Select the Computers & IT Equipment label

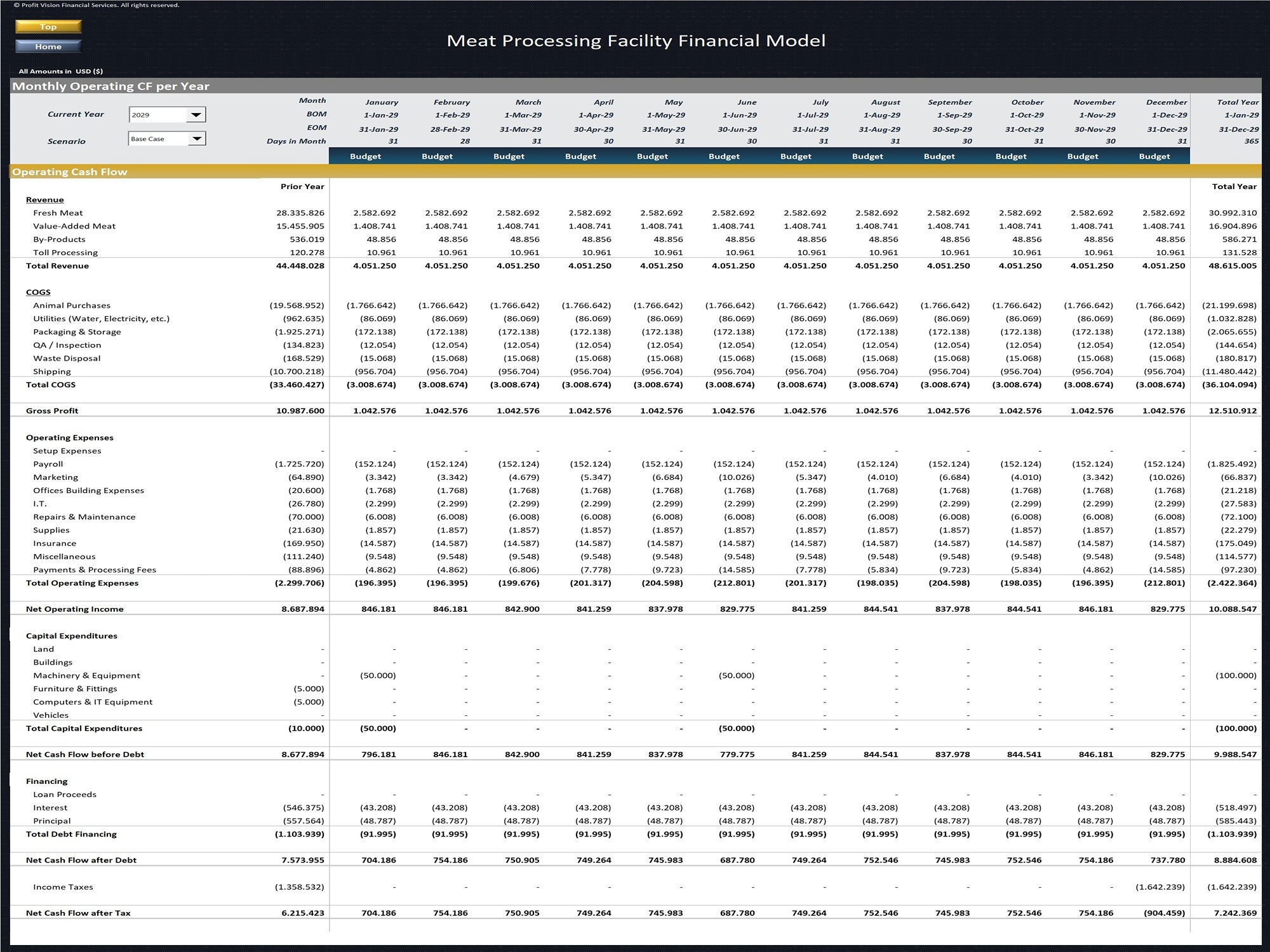[93, 703]
